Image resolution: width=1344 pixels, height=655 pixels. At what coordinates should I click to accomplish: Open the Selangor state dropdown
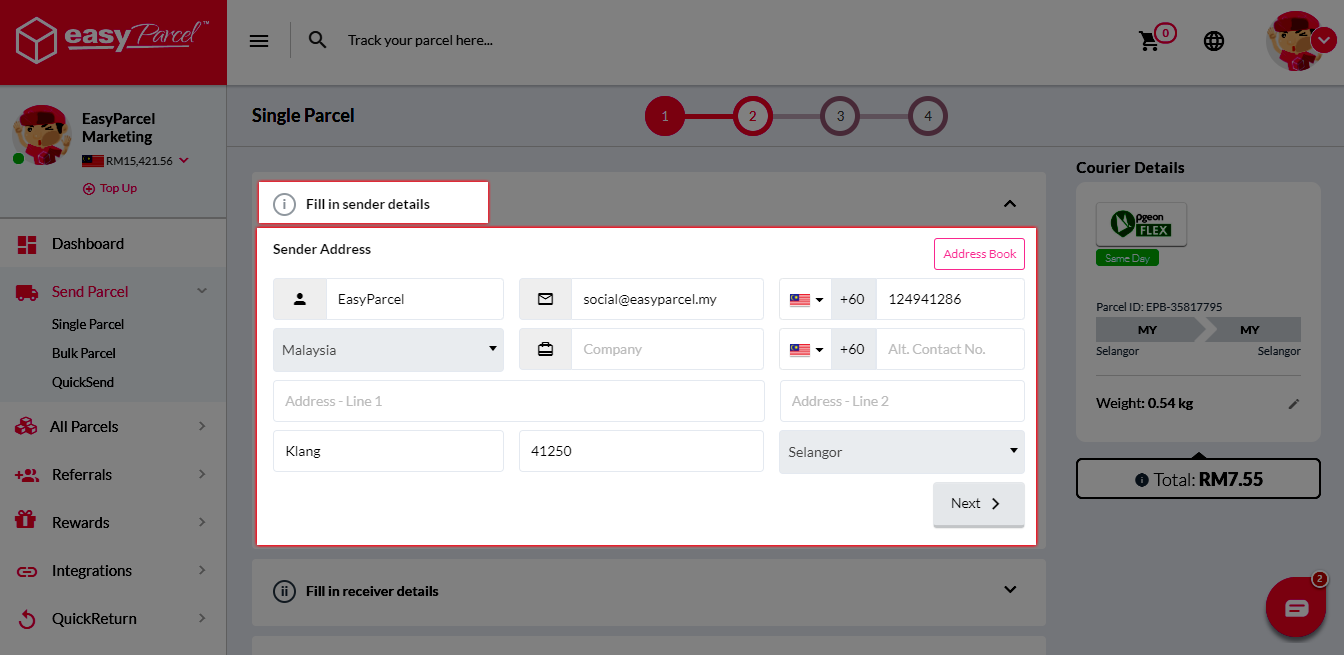pyautogui.click(x=902, y=452)
